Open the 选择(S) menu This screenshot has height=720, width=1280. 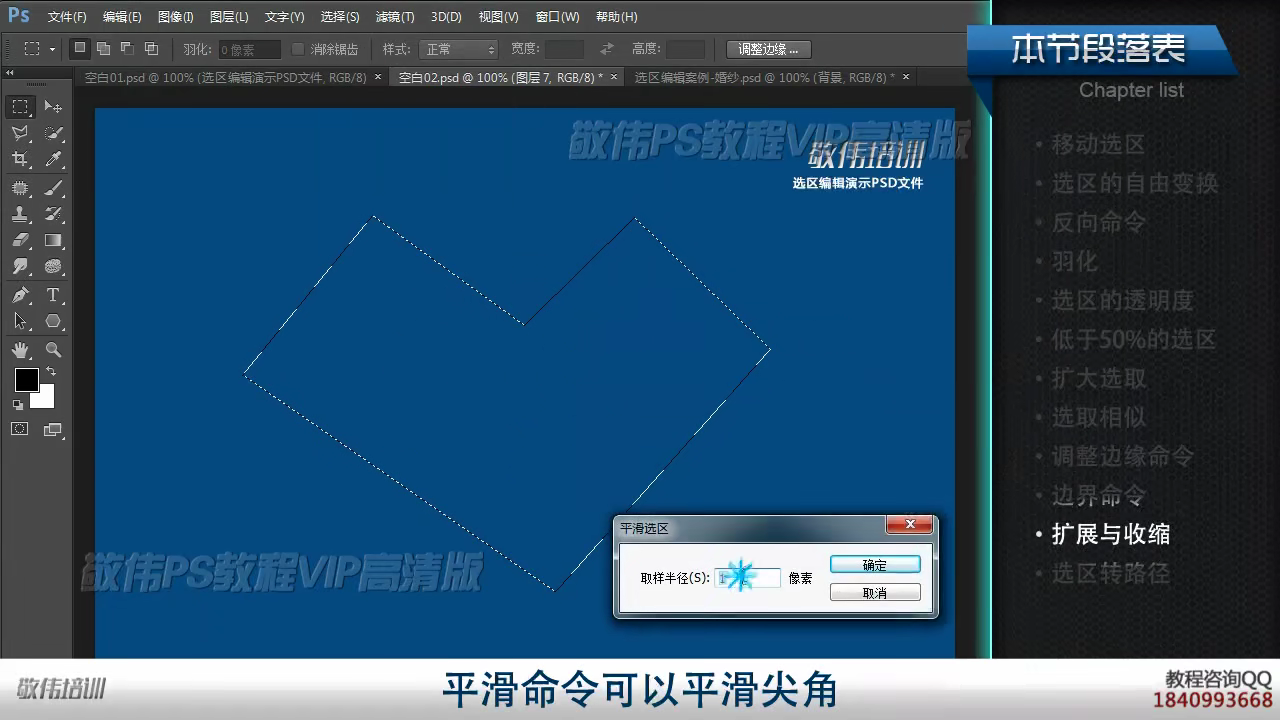340,17
